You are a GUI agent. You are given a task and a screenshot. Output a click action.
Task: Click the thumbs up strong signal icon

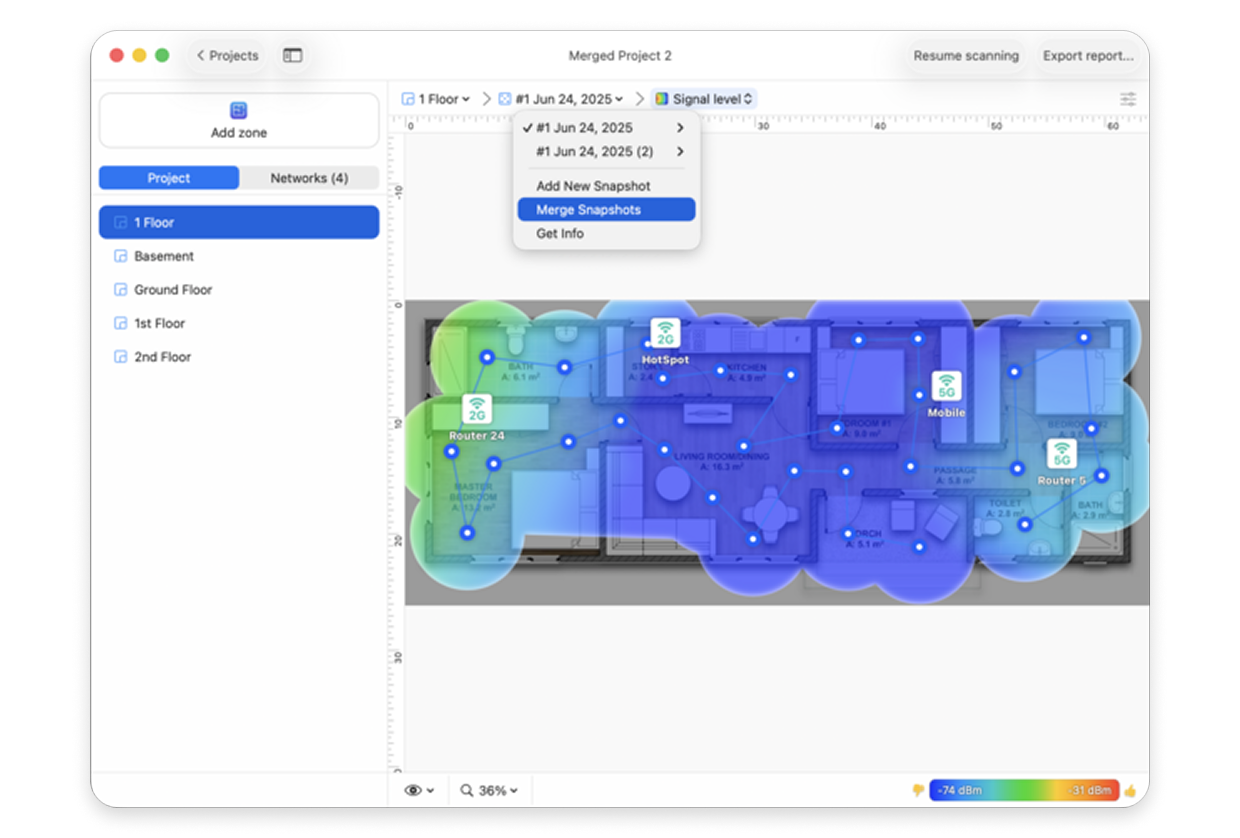point(1130,791)
